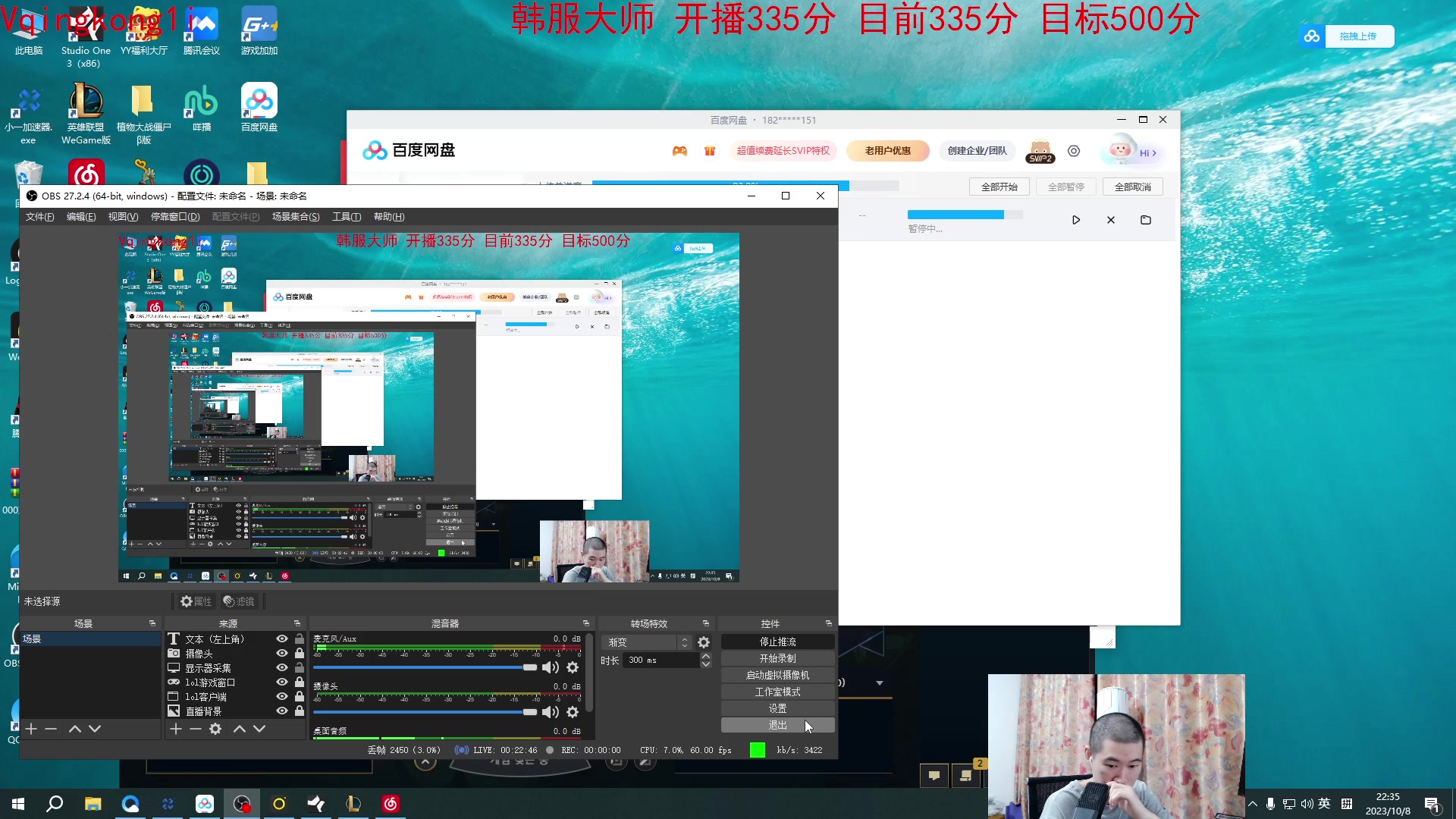Open Baidu Netdisk settings hexagon icon

point(1074,151)
